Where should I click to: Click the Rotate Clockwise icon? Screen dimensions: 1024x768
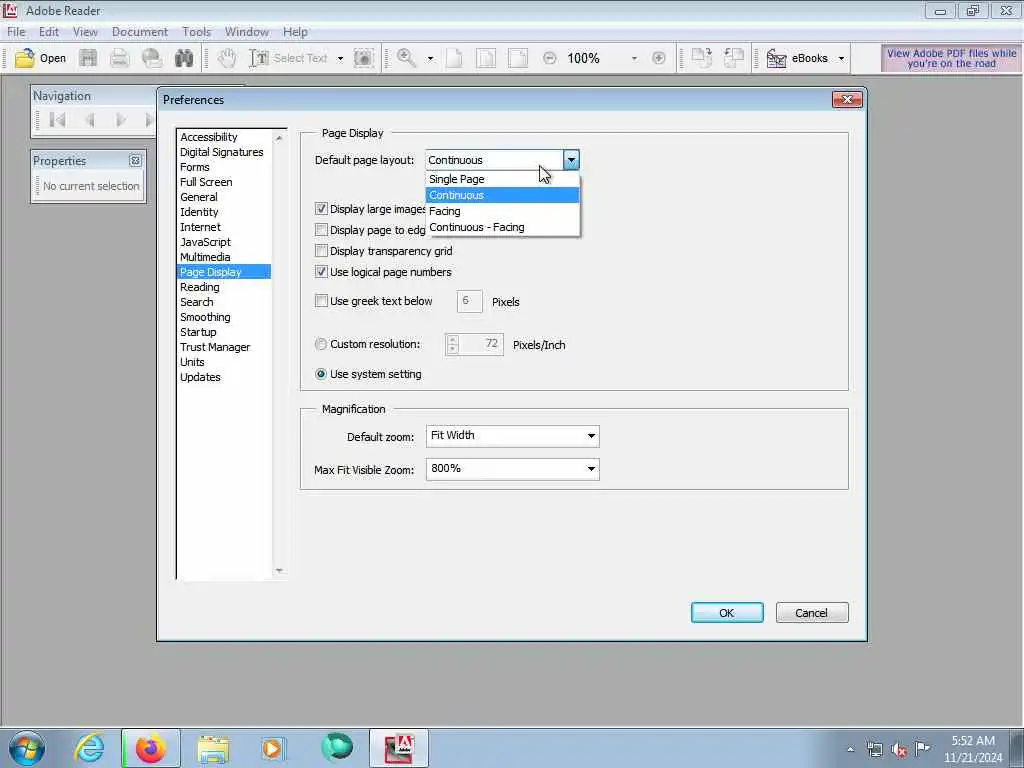pos(702,58)
